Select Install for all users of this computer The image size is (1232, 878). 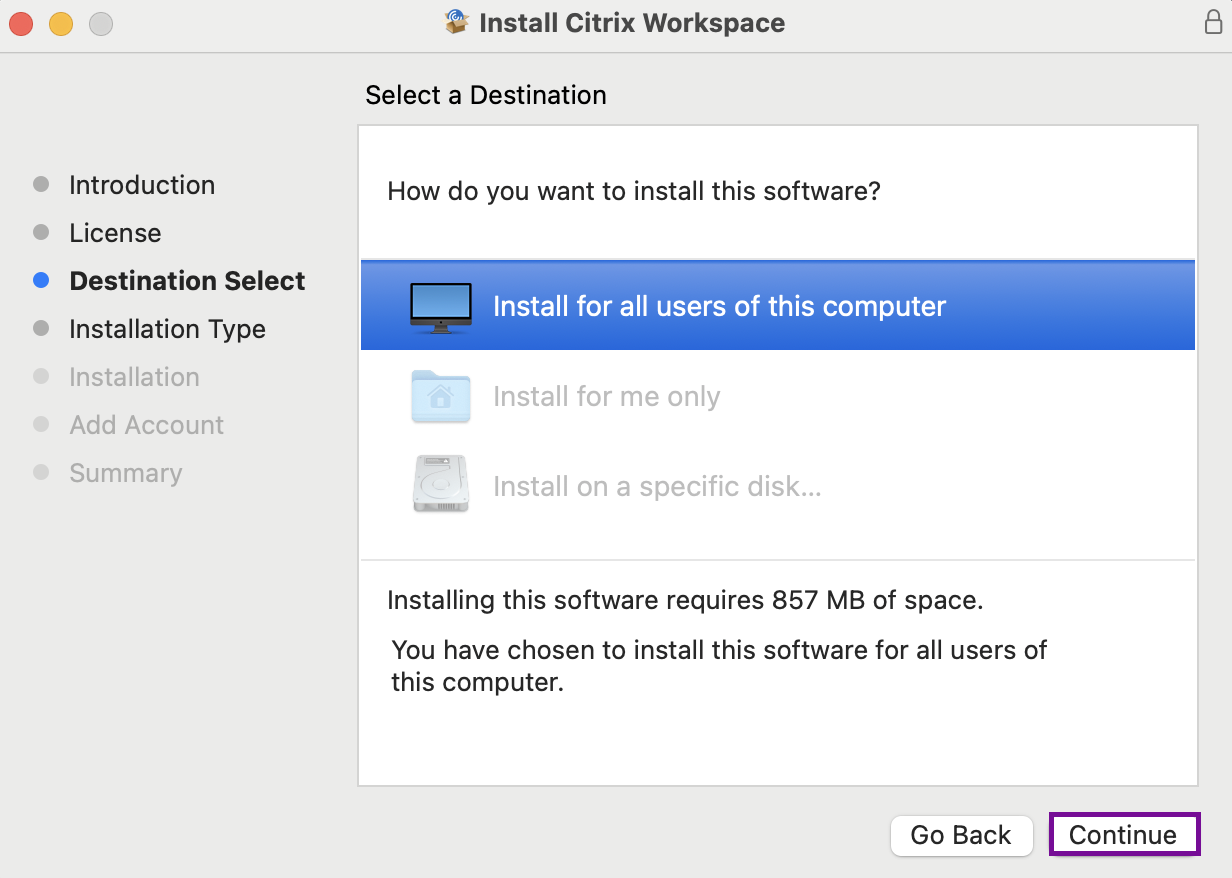coord(778,306)
